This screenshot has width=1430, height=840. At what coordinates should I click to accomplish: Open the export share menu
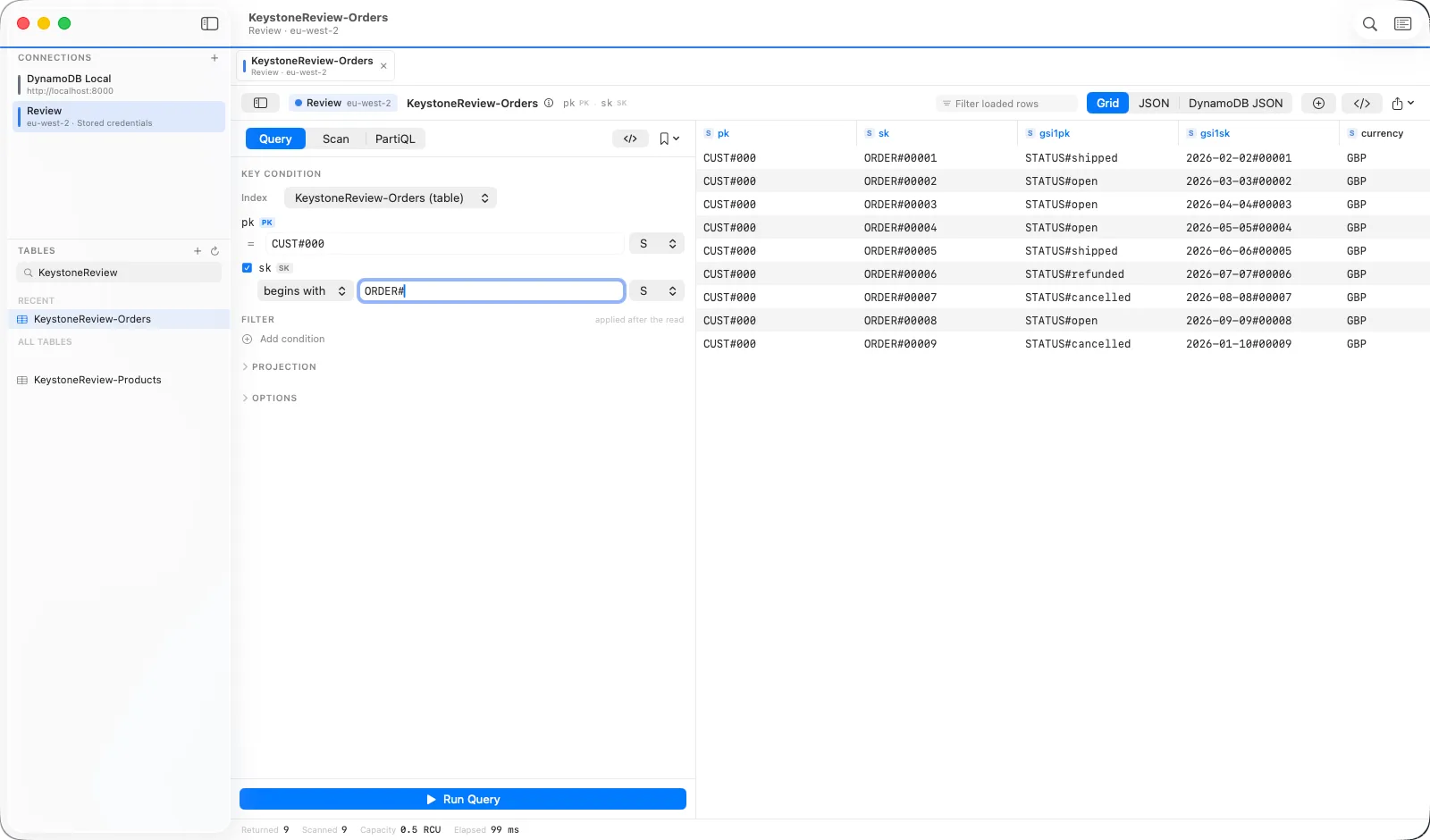[x=1402, y=103]
